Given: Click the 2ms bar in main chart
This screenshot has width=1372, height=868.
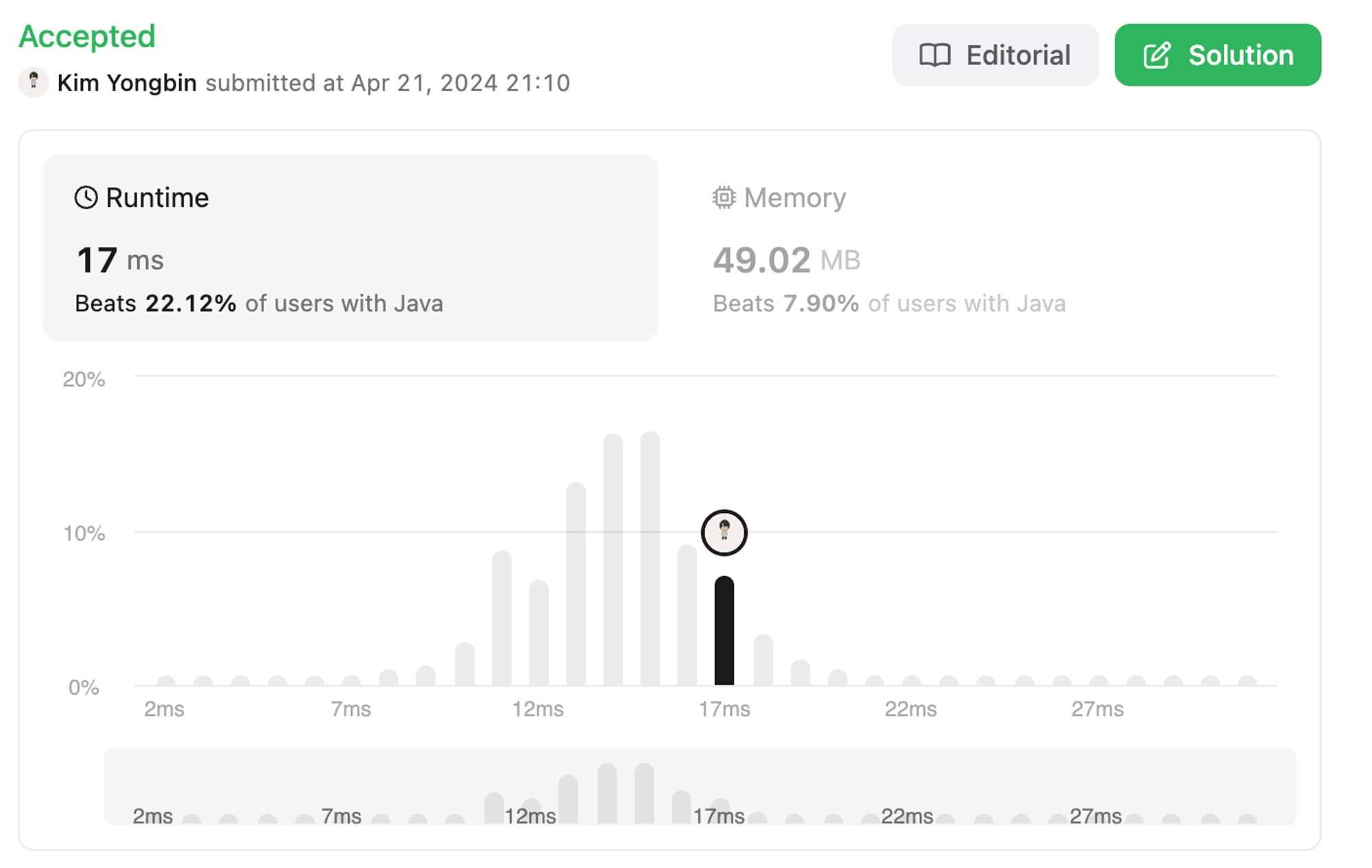Looking at the screenshot, I should tap(166, 680).
